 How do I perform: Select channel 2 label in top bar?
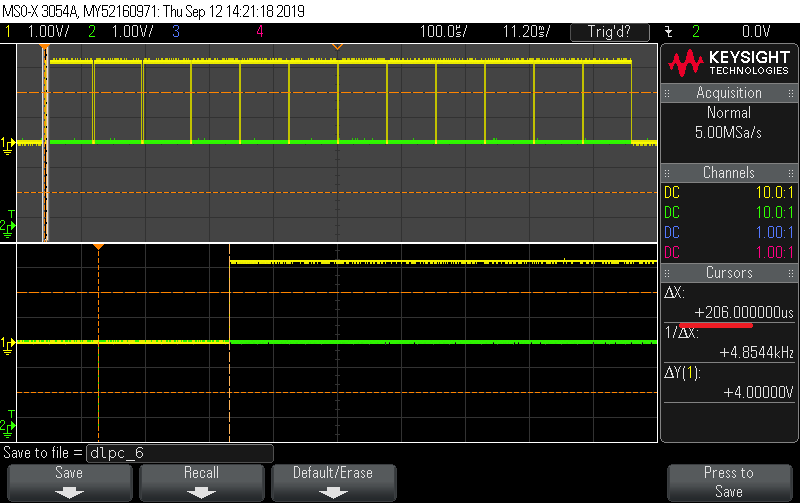tap(92, 32)
